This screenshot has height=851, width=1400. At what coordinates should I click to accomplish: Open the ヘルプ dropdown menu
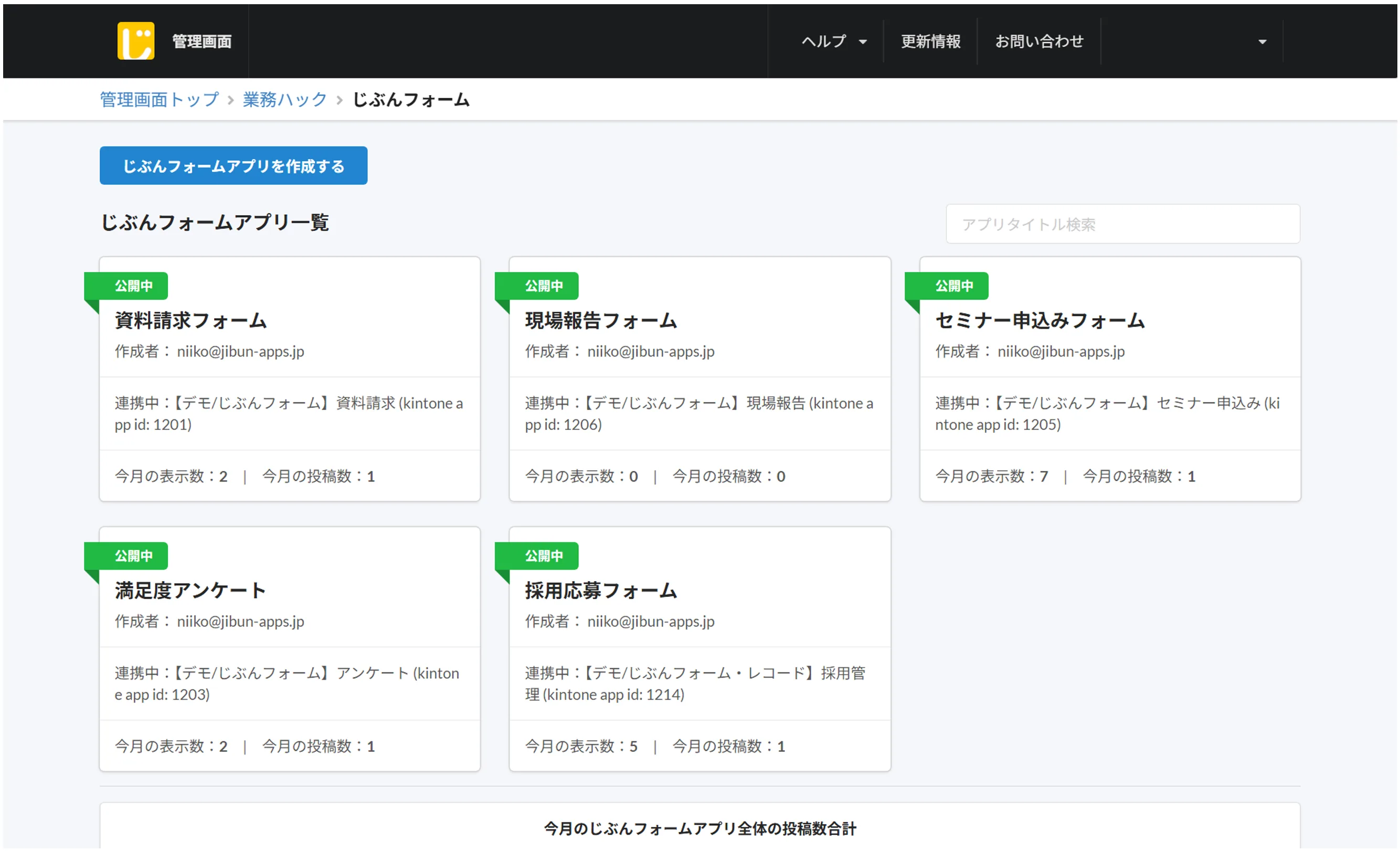pyautogui.click(x=834, y=41)
